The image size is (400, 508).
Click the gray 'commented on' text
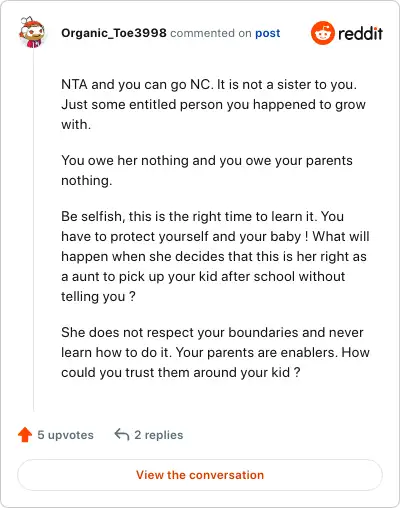pos(211,33)
